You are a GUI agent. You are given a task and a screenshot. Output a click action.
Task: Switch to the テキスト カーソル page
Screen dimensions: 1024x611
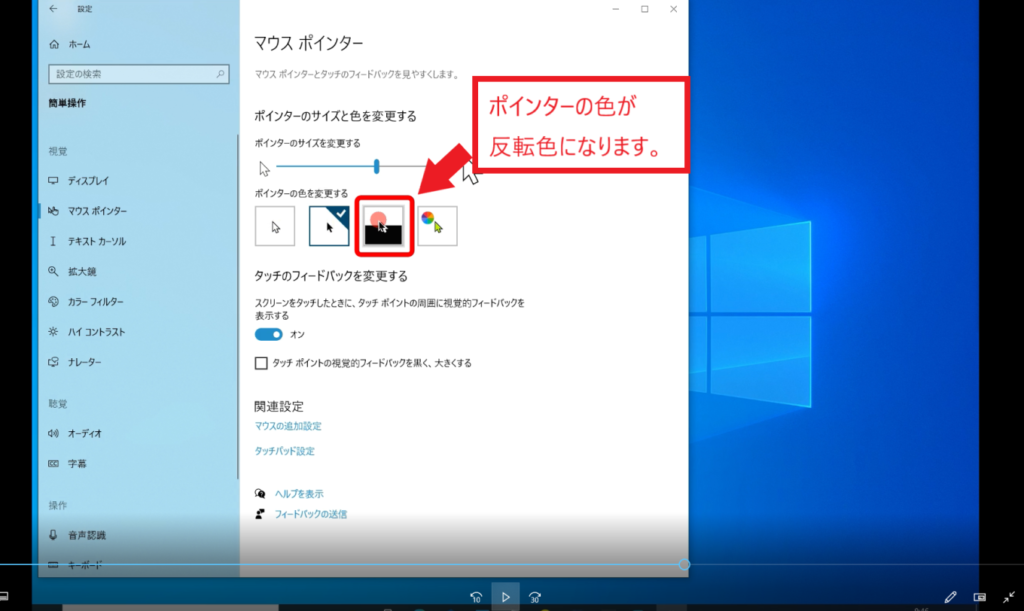click(x=96, y=242)
